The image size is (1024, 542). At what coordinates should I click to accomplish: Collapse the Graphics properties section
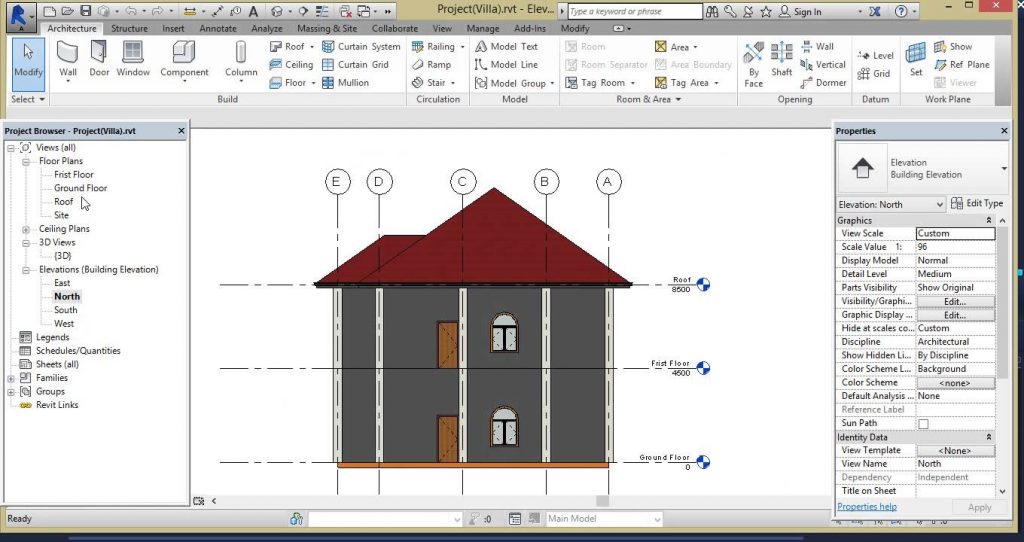point(989,220)
